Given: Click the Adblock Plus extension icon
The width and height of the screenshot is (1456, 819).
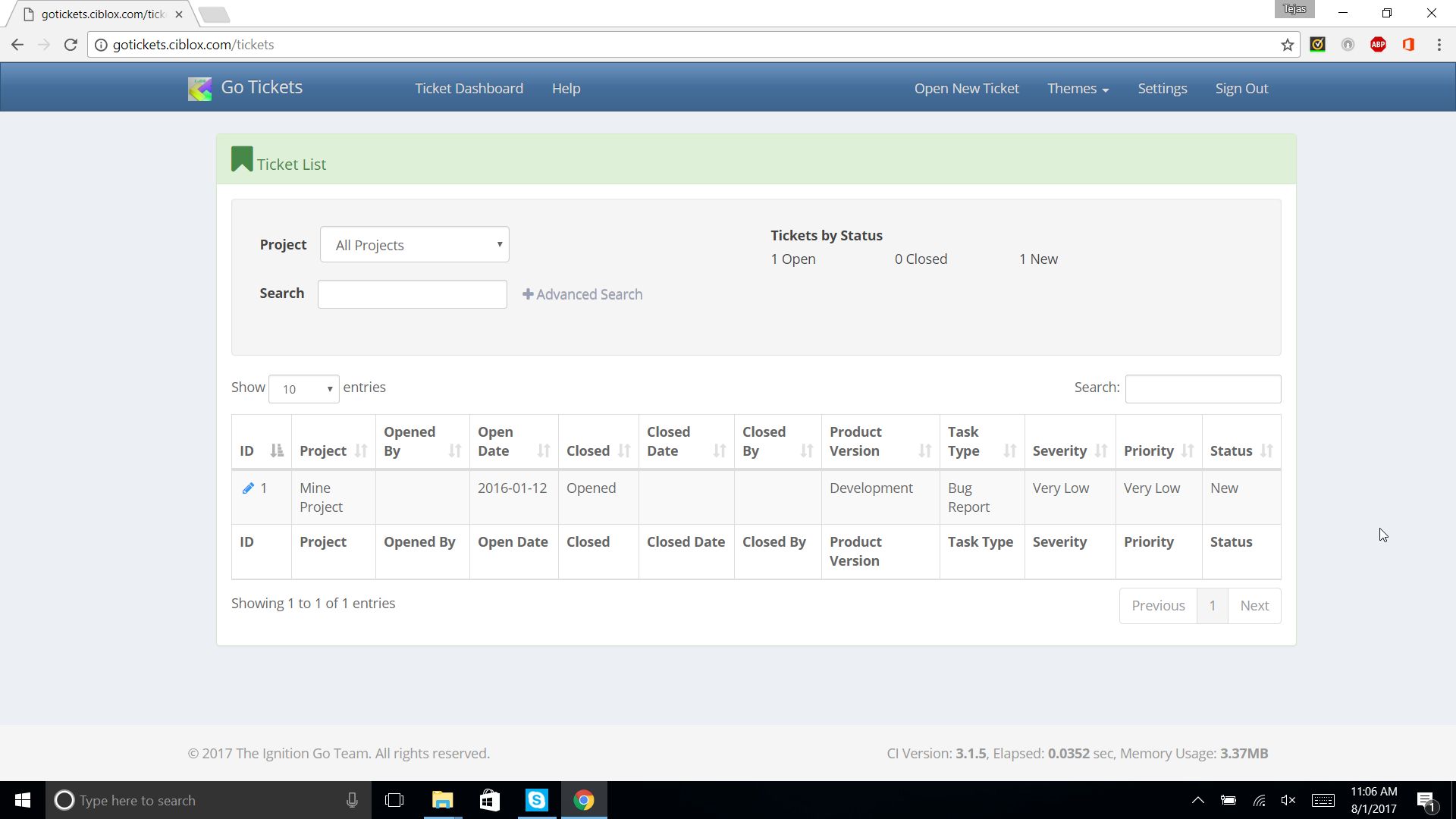Looking at the screenshot, I should pyautogui.click(x=1378, y=45).
